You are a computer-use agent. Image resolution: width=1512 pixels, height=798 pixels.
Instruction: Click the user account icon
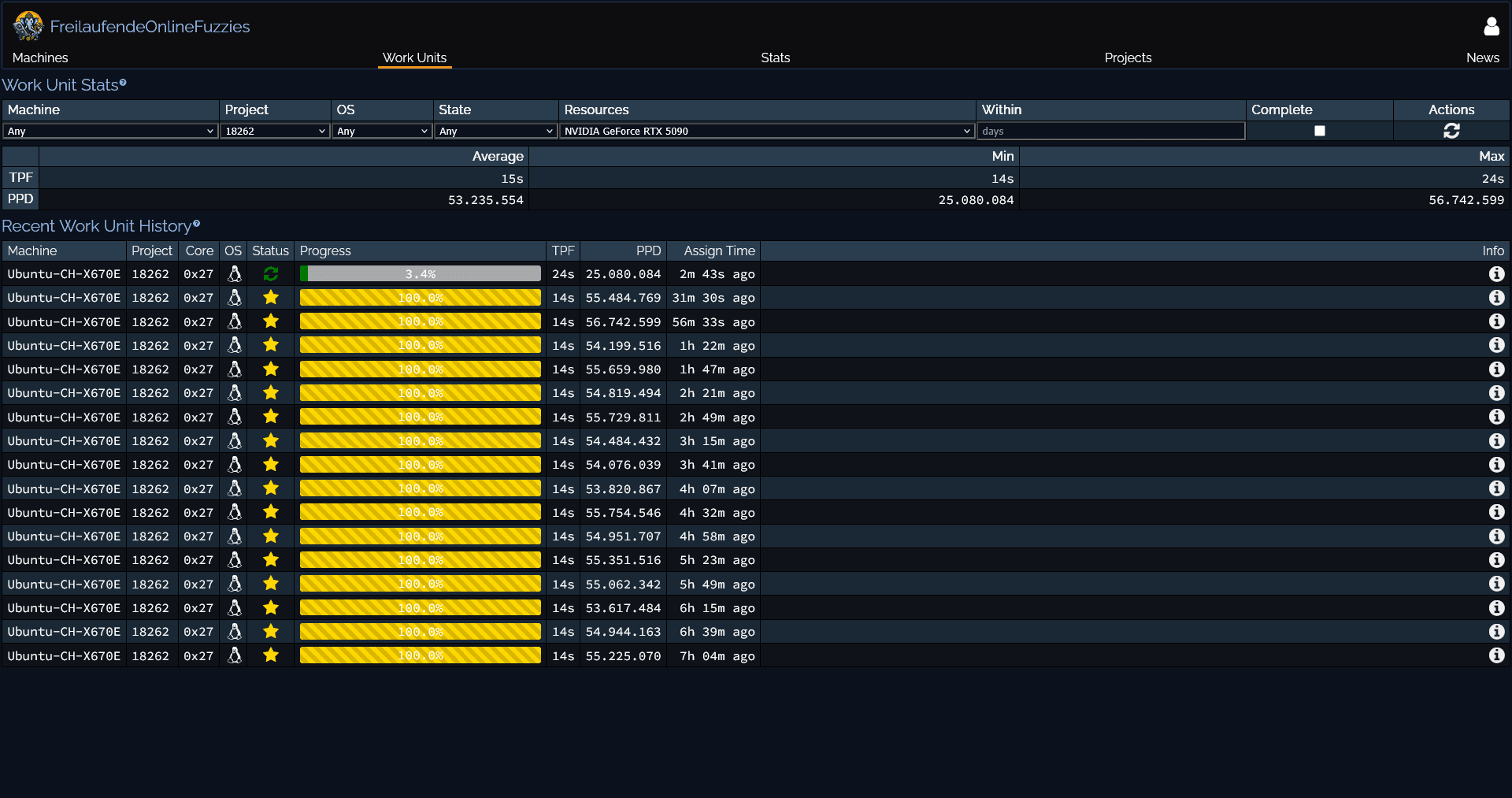coord(1491,27)
